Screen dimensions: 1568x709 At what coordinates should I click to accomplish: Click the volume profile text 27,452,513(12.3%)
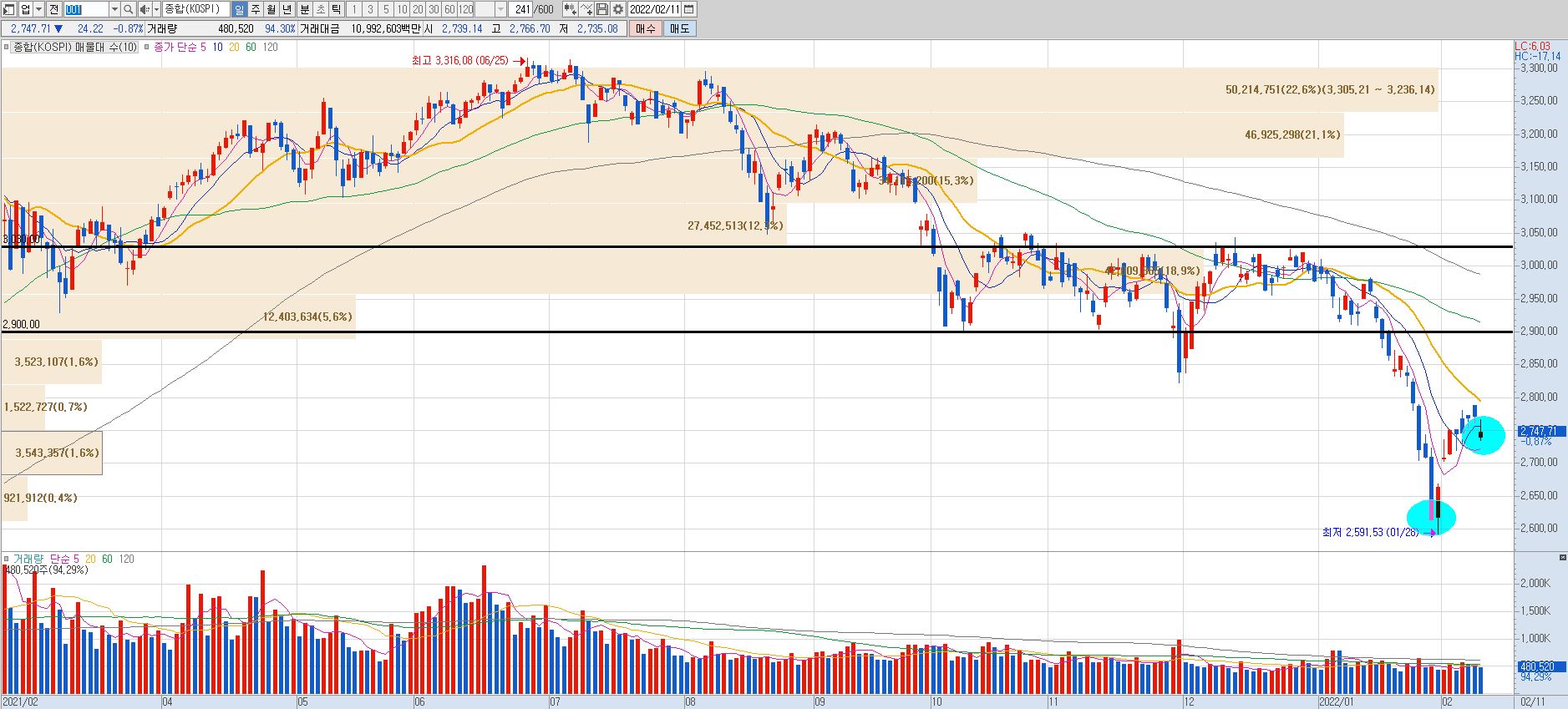tap(735, 225)
